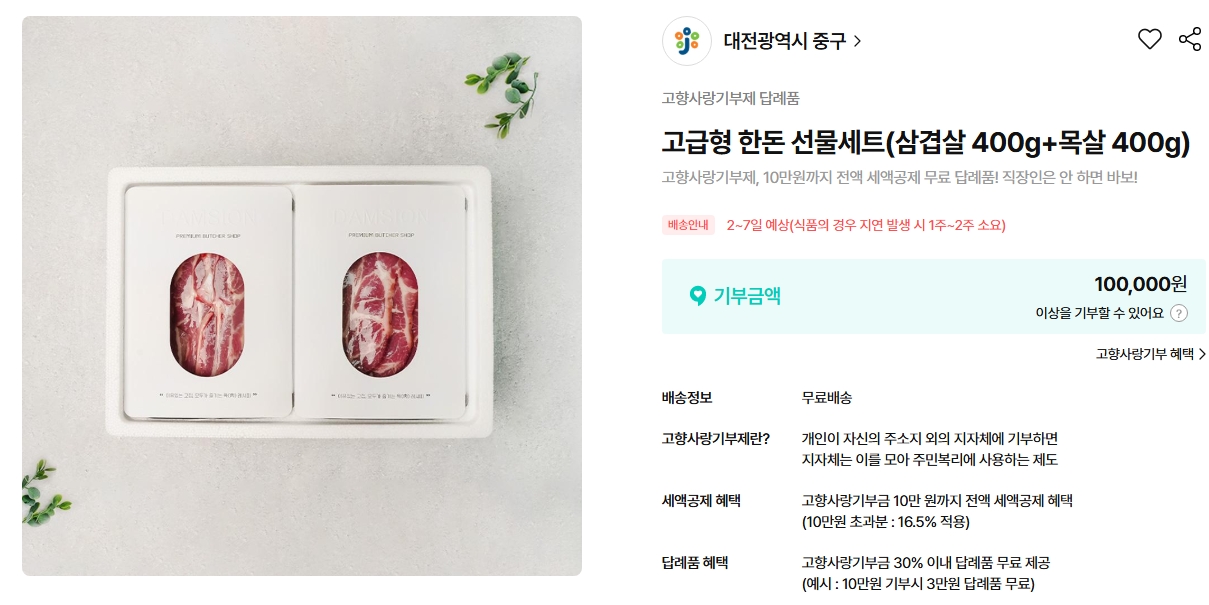This screenshot has width=1209, height=605.
Task: Click the question mark help icon
Action: coord(1179,313)
